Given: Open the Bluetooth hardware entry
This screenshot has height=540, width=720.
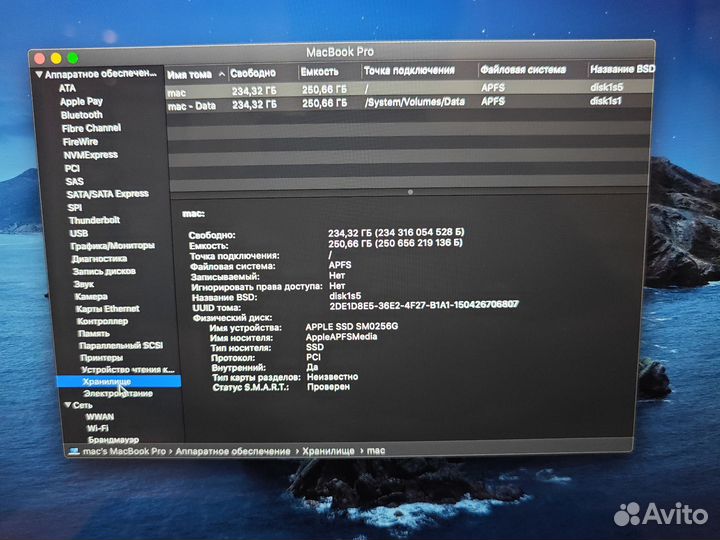Looking at the screenshot, I should coord(81,115).
